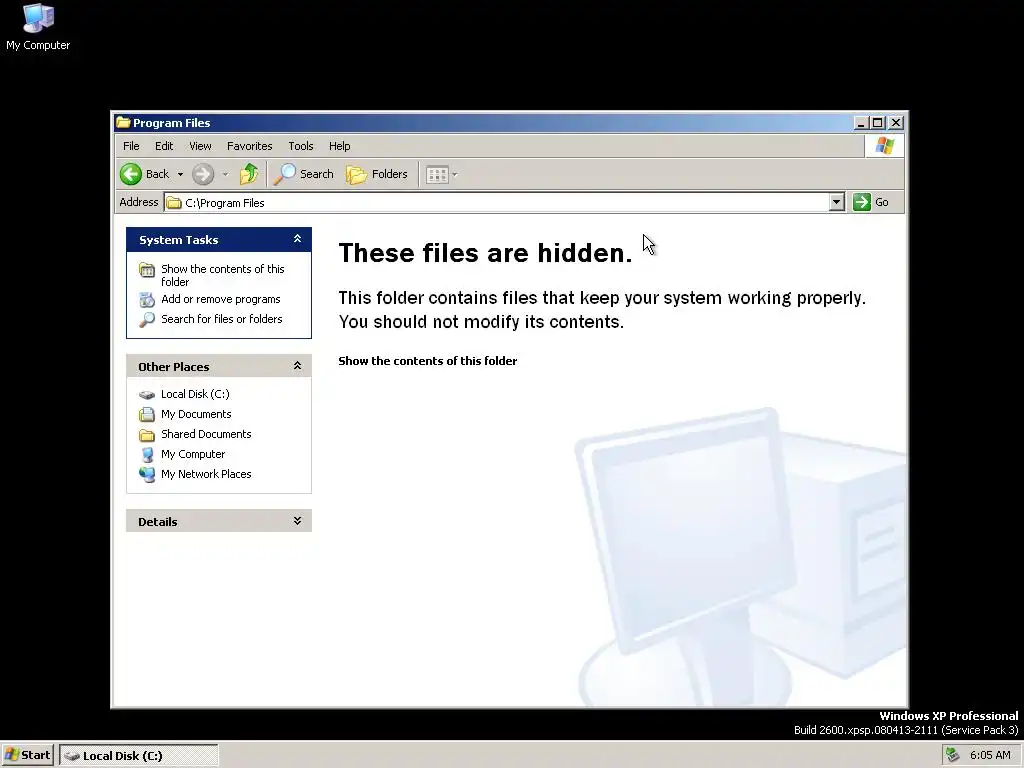The height and width of the screenshot is (768, 1024).
Task: Click the main pane 'Show the contents of this folder' link
Action: coord(428,360)
